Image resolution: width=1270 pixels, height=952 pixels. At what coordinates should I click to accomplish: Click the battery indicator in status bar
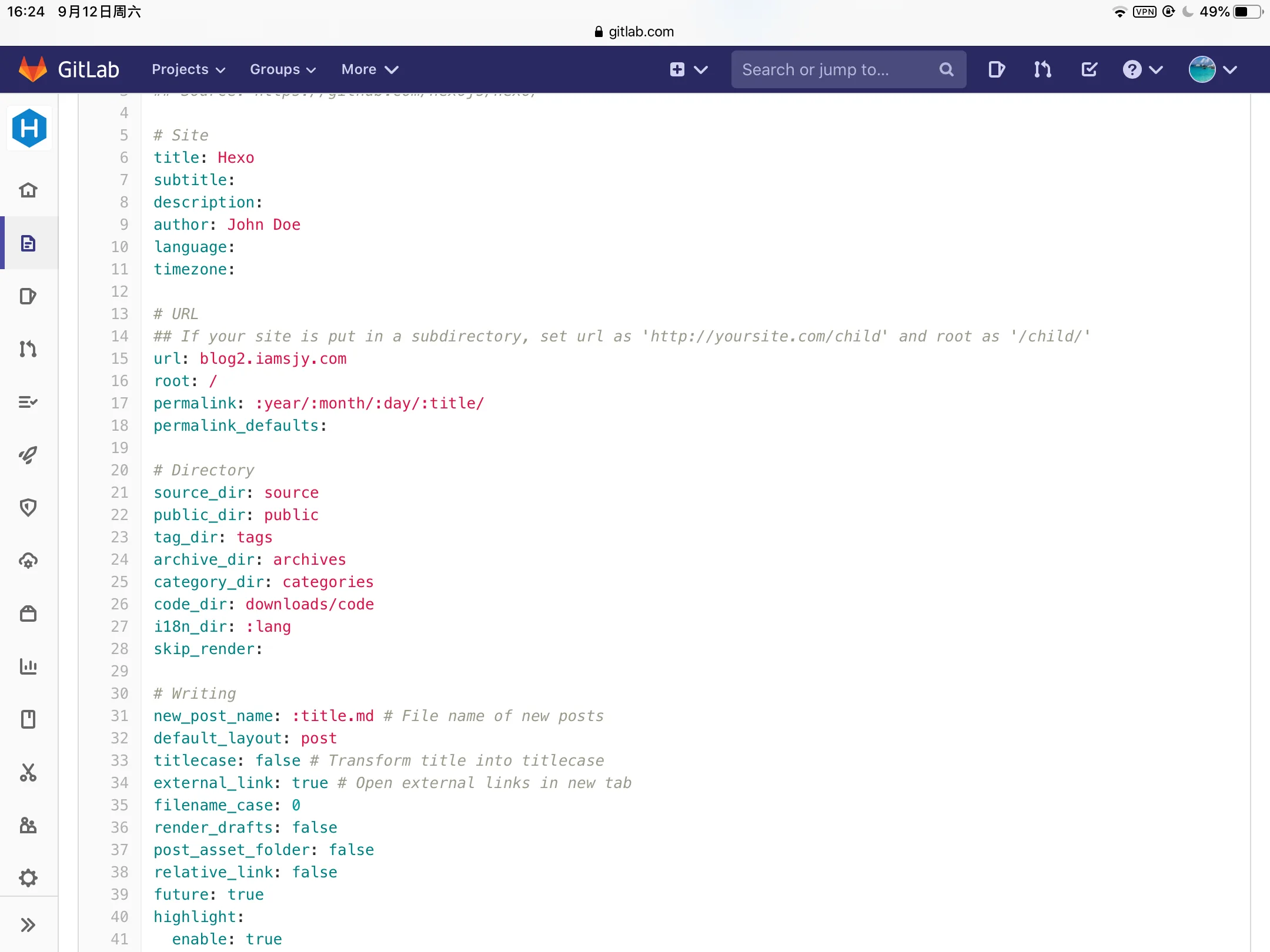tap(1248, 12)
